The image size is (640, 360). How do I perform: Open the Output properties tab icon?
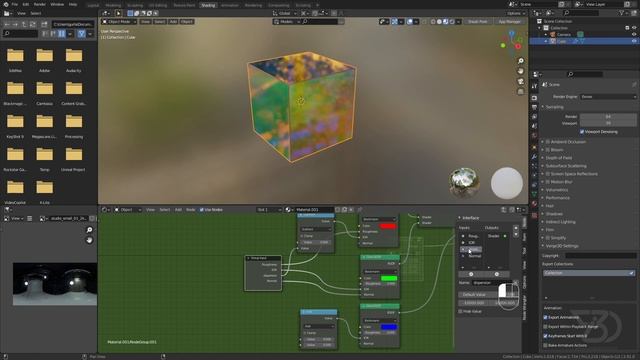(534, 107)
